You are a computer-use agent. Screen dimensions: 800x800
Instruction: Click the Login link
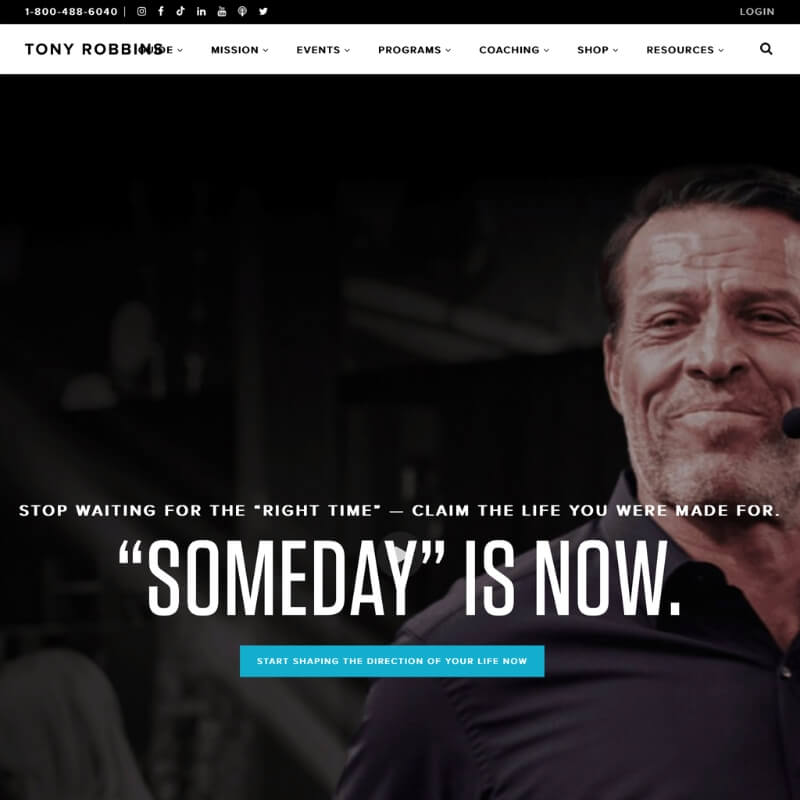coord(757,11)
